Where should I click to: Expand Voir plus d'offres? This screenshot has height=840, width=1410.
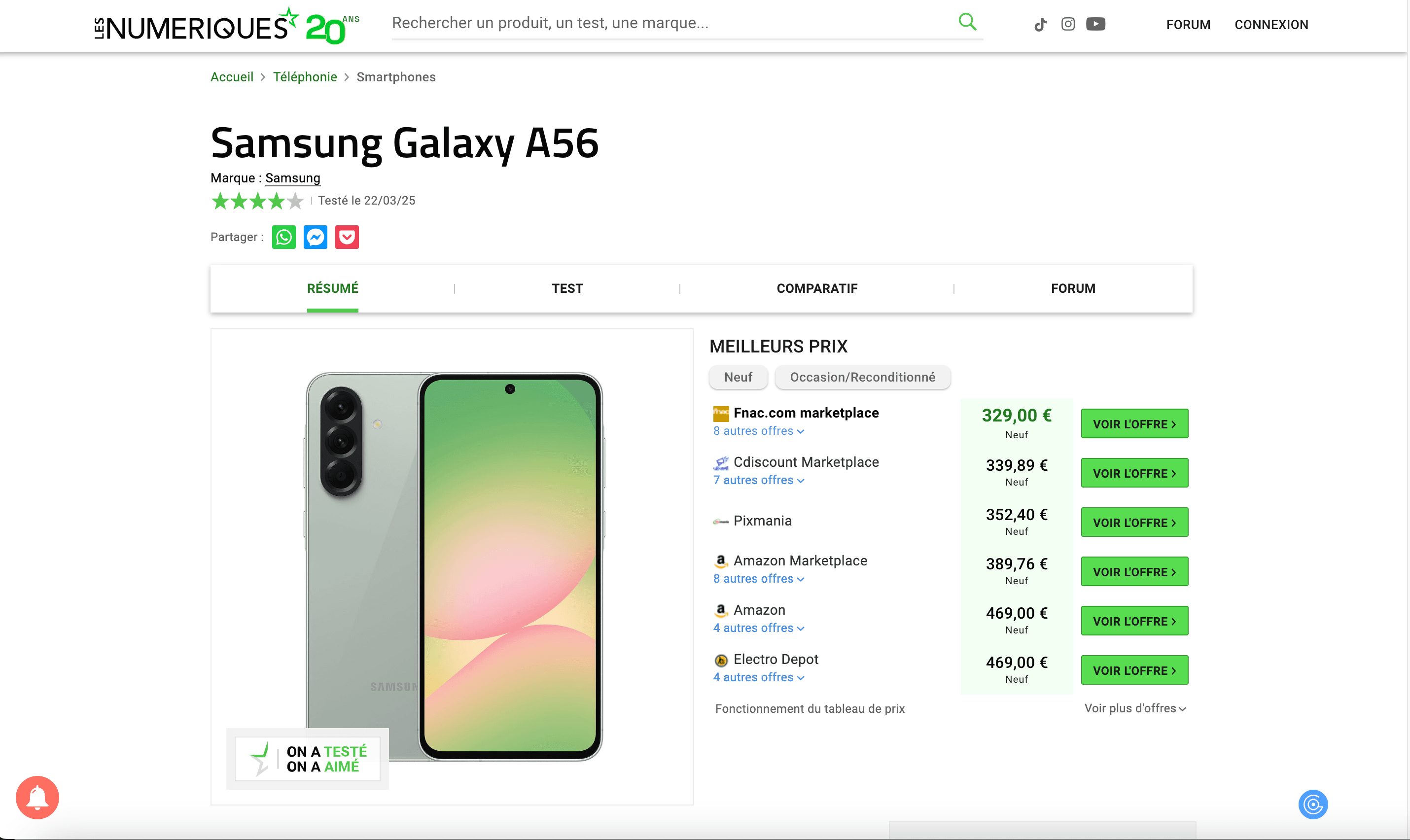(x=1134, y=708)
